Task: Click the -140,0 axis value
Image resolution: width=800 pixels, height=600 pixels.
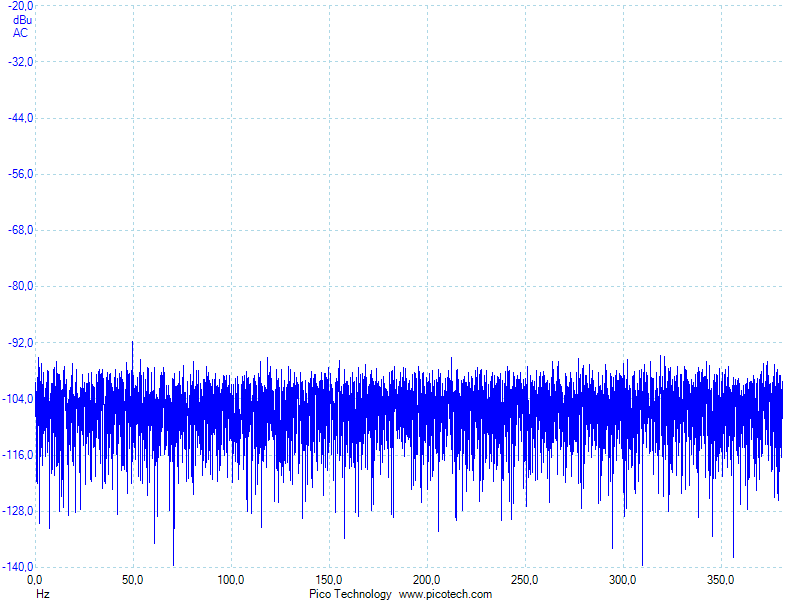Action: (18, 567)
